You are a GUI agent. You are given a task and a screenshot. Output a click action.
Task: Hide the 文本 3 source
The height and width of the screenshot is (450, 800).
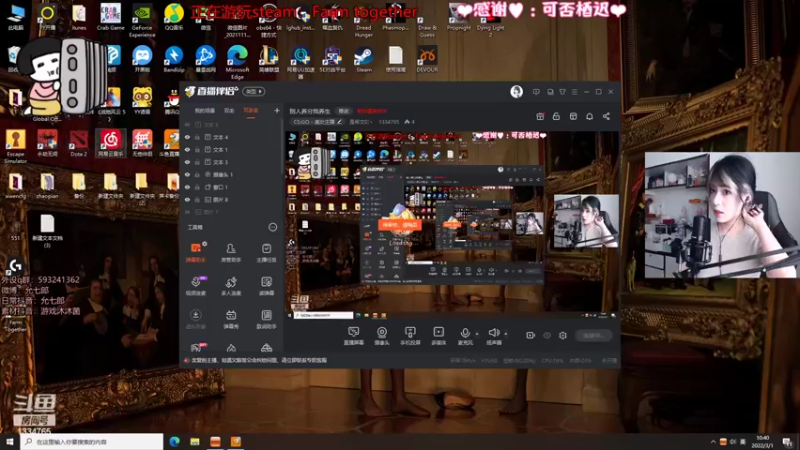pos(187,162)
